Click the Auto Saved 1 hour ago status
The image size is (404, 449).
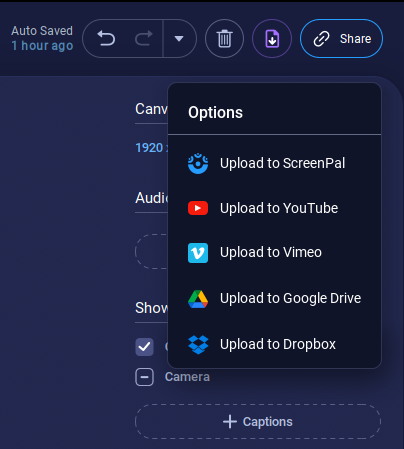tap(42, 38)
